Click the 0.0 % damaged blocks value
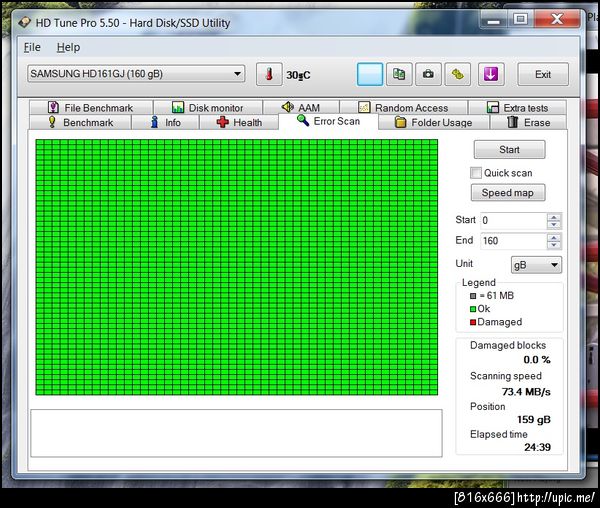The height and width of the screenshot is (508, 600). click(537, 360)
